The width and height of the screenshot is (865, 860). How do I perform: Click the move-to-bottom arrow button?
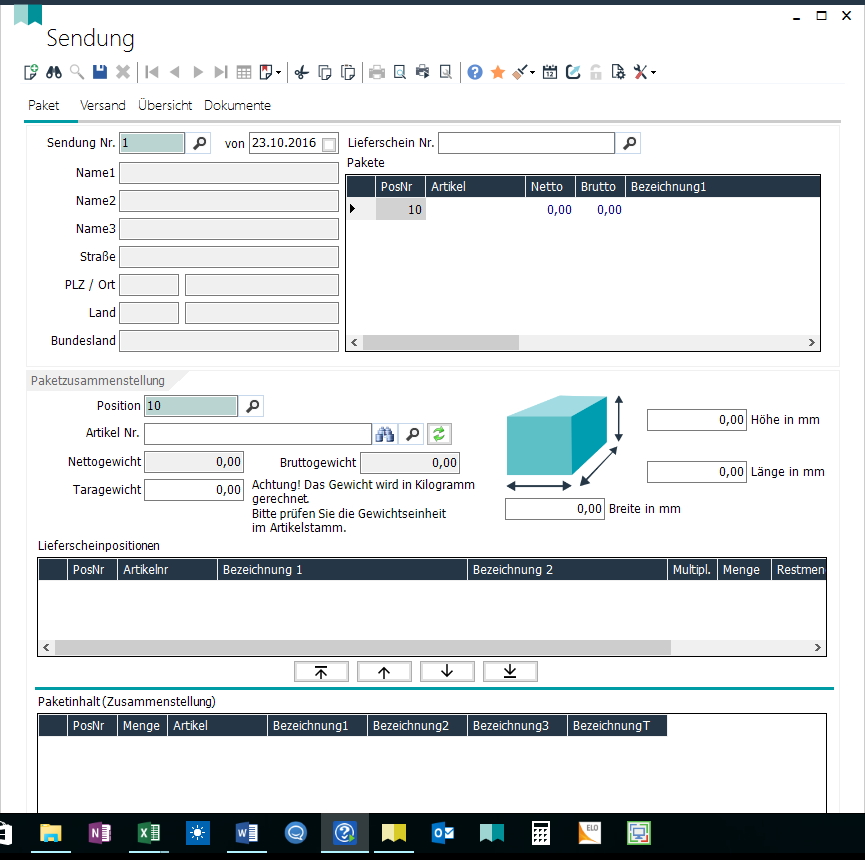(510, 672)
